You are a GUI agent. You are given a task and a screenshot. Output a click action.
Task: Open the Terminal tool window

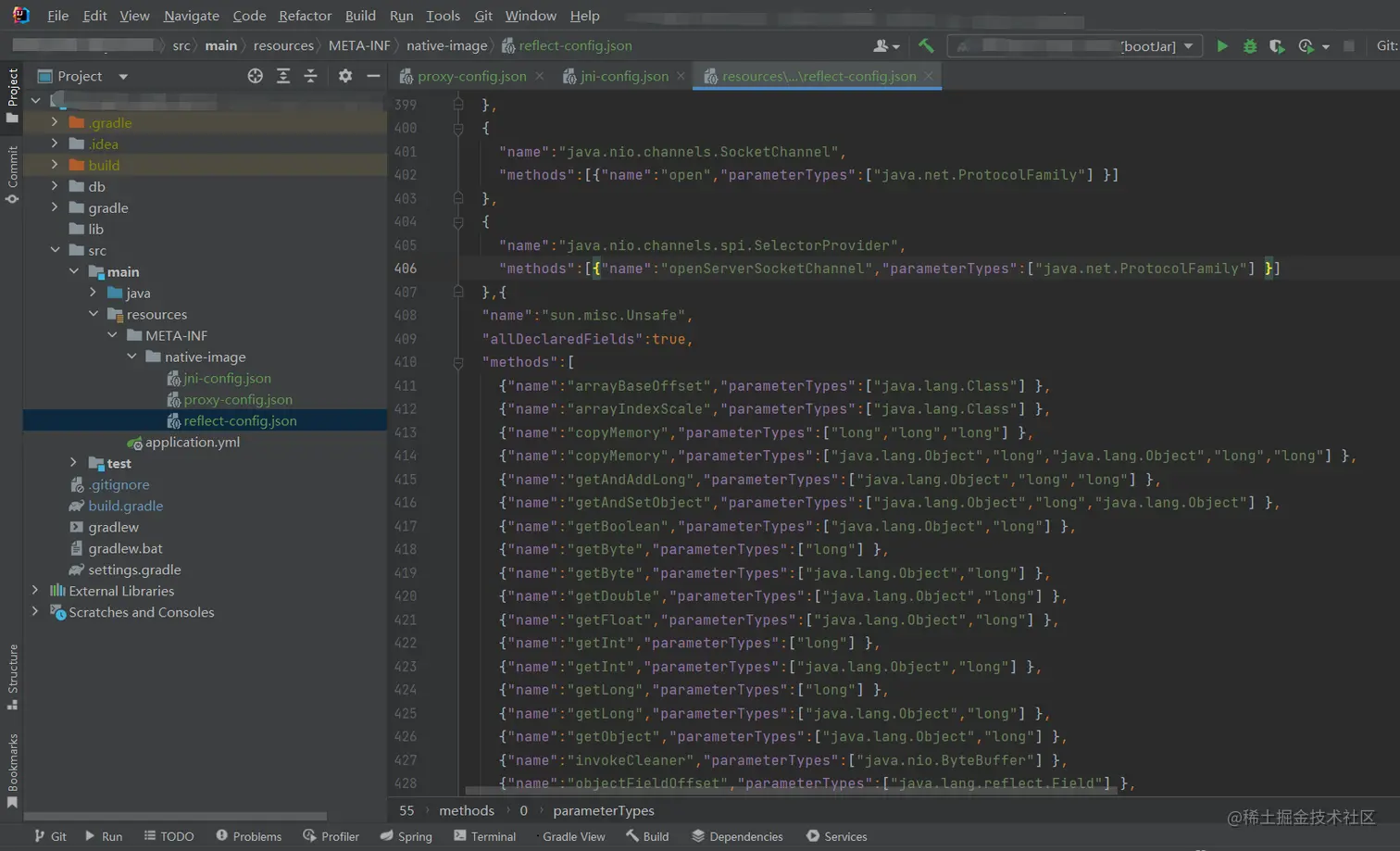coord(484,836)
